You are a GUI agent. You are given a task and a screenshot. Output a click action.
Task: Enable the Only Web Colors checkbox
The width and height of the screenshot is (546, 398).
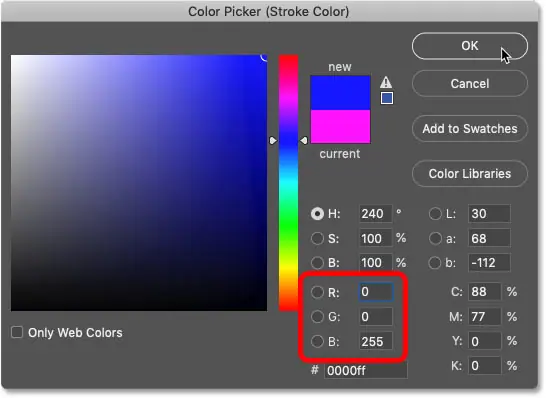17,332
